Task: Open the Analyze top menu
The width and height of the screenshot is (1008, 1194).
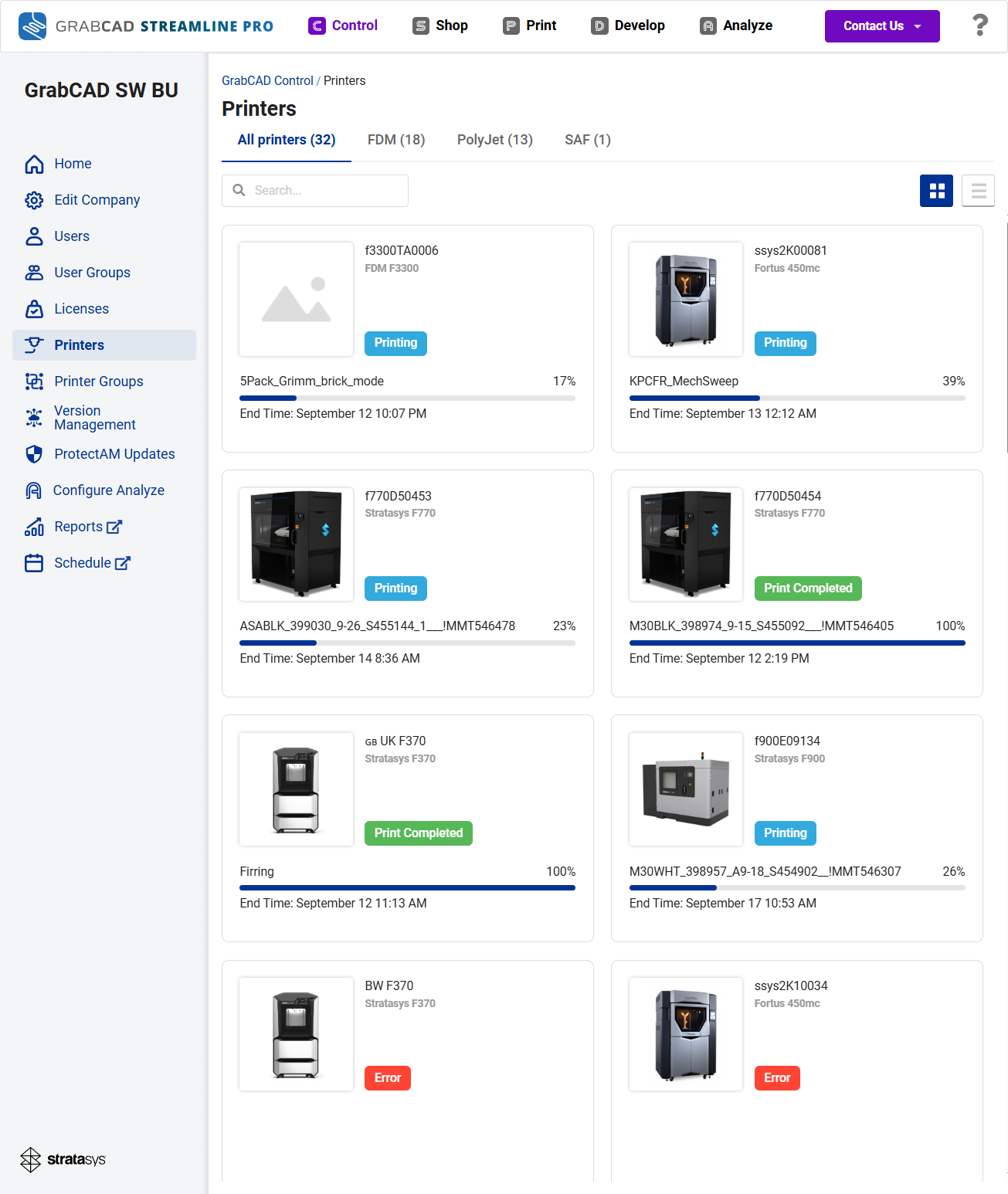Action: click(x=736, y=25)
